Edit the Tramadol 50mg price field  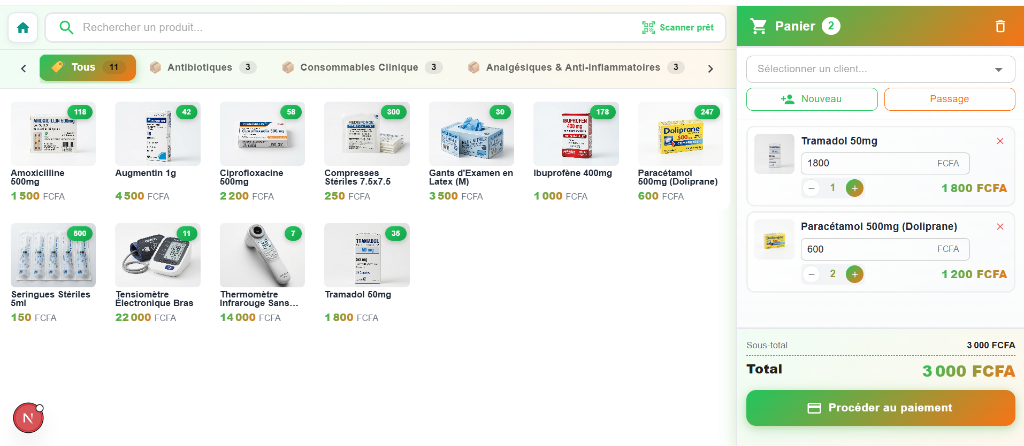point(885,163)
